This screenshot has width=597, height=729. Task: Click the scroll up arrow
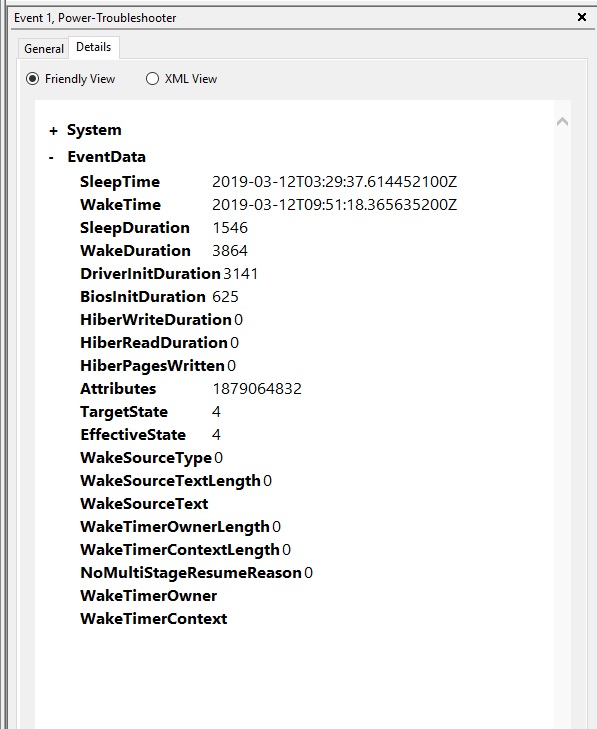pyautogui.click(x=562, y=122)
